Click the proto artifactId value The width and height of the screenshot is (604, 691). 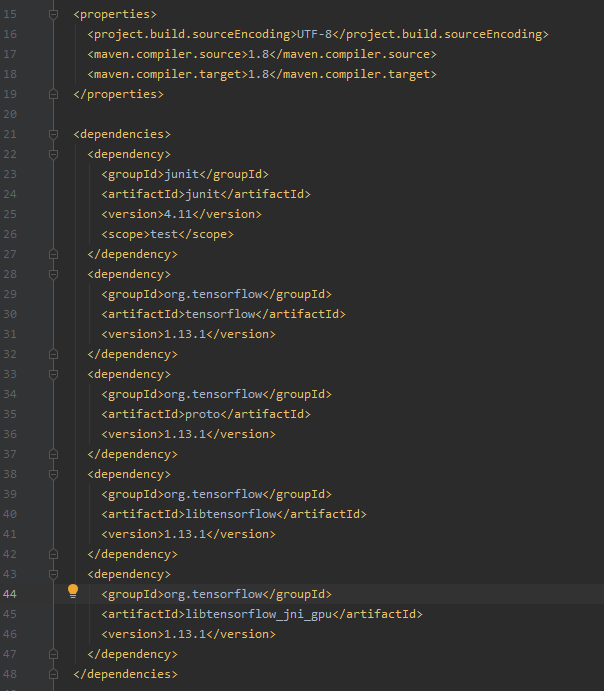click(203, 414)
